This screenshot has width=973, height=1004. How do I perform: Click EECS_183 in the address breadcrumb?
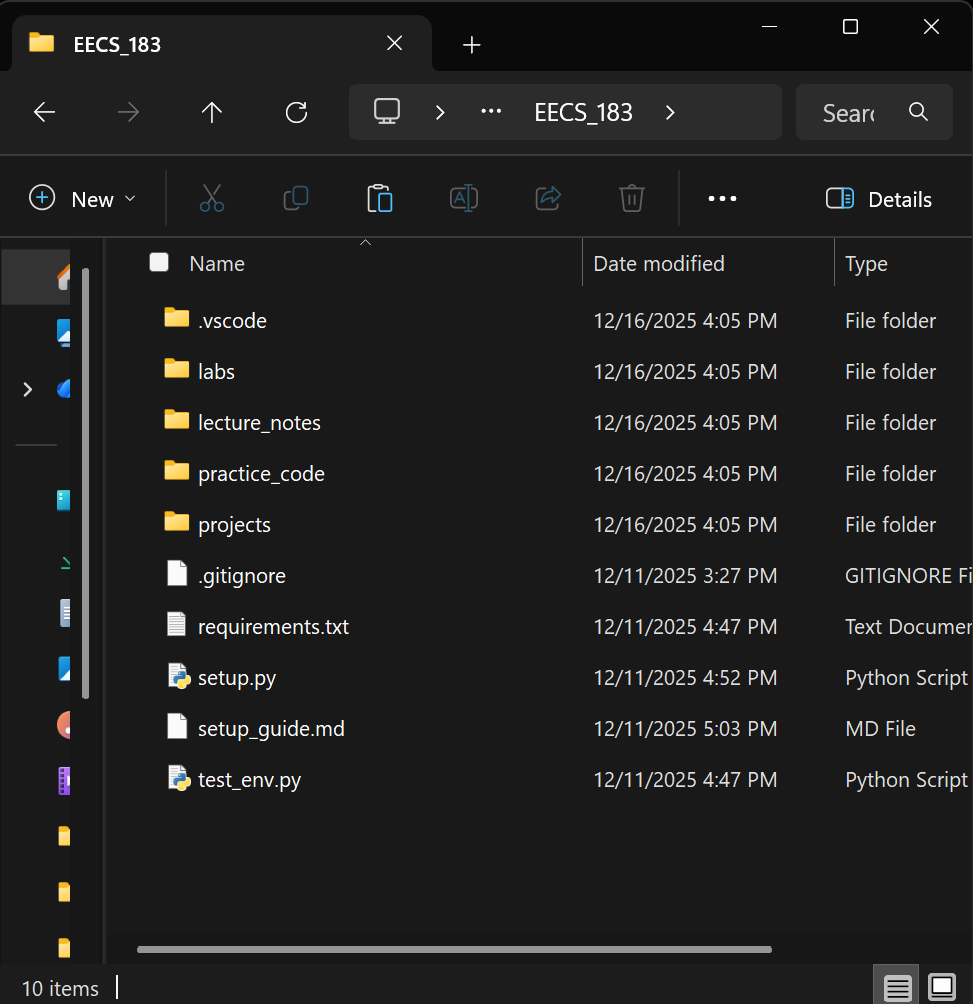pyautogui.click(x=583, y=113)
